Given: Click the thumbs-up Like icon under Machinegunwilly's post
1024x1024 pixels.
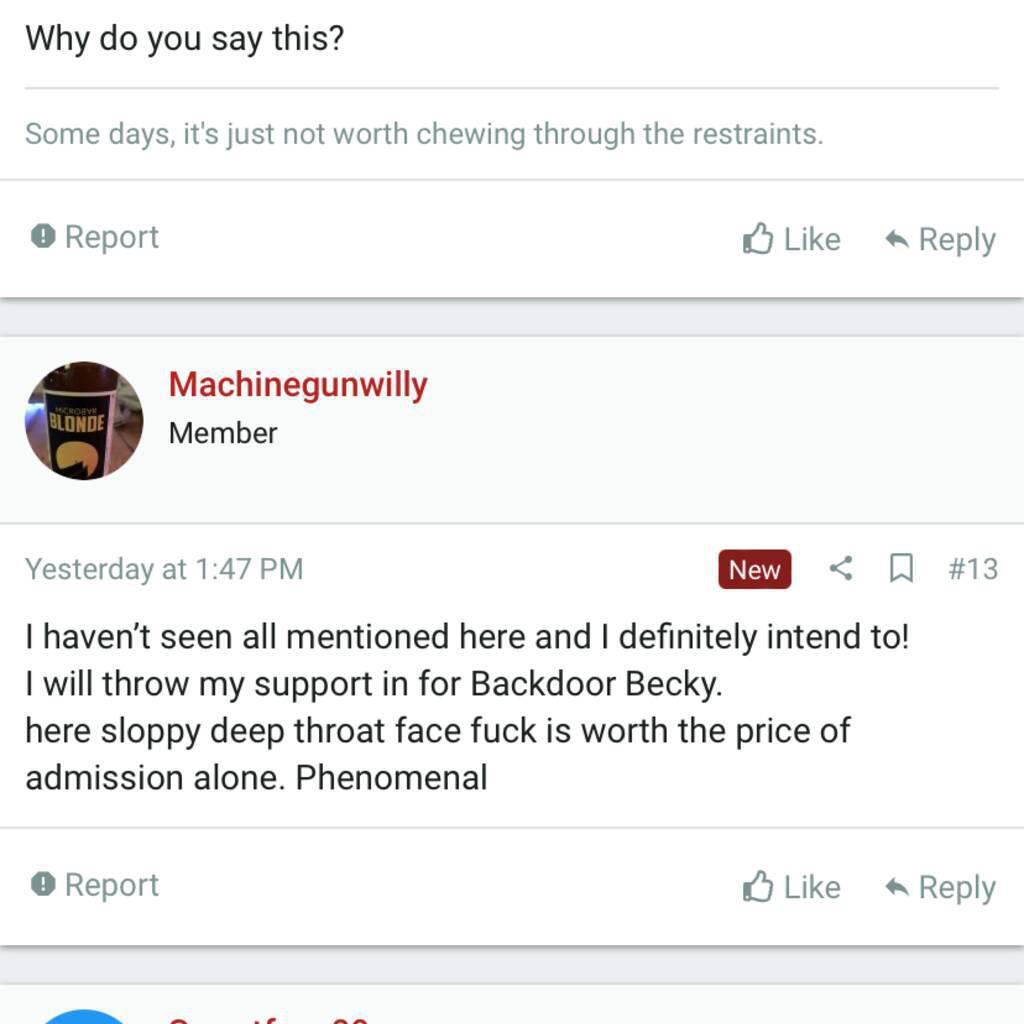Looking at the screenshot, I should (x=758, y=887).
